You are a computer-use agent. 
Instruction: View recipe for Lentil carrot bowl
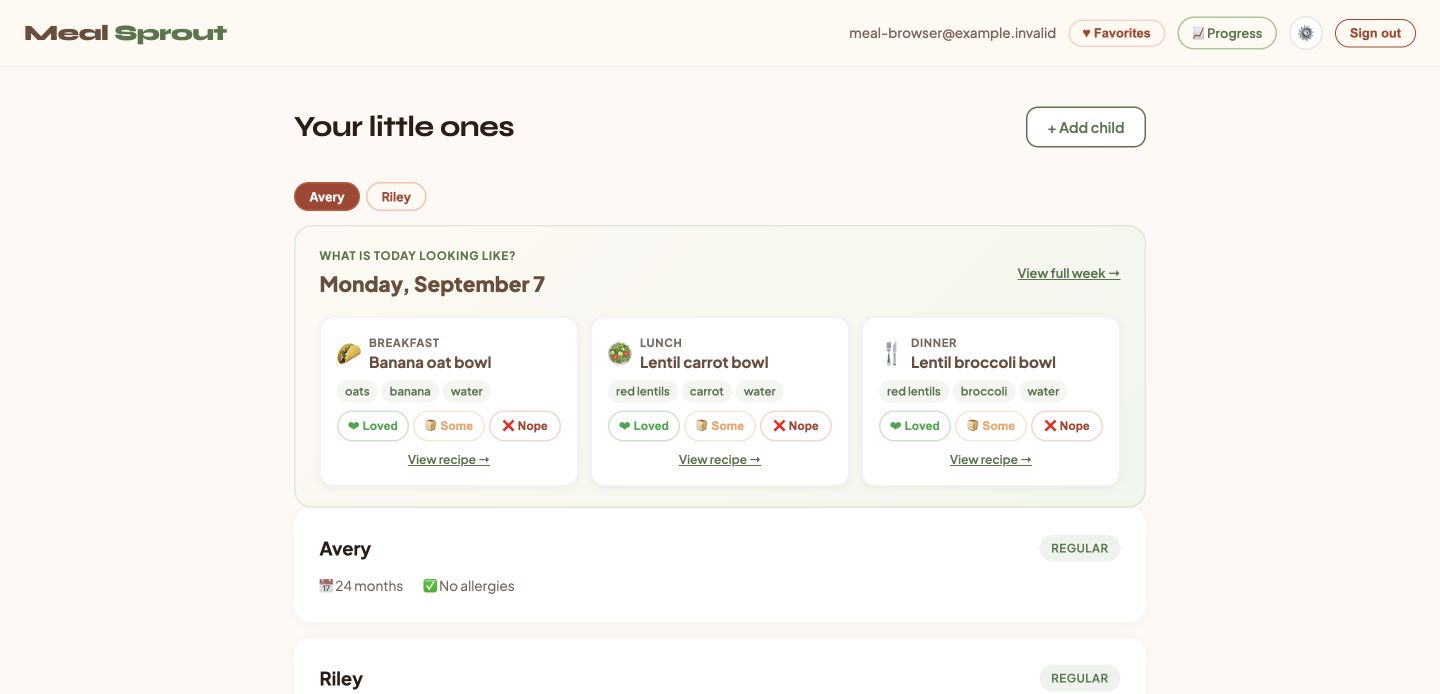pyautogui.click(x=720, y=460)
